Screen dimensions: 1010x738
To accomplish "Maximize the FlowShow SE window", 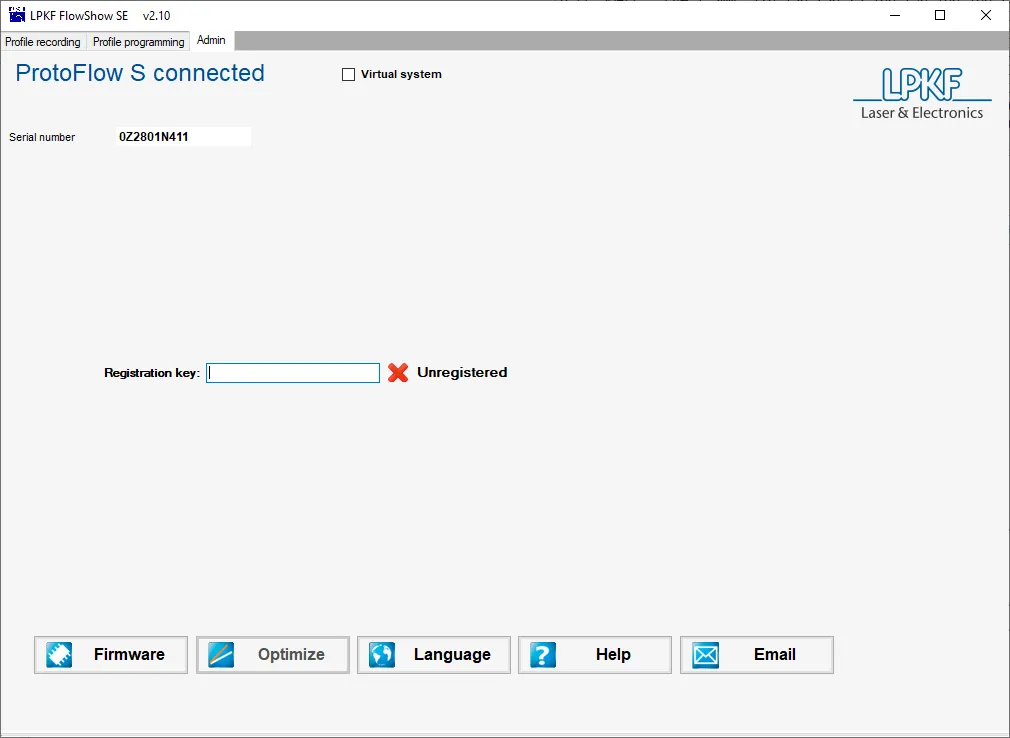I will click(940, 15).
